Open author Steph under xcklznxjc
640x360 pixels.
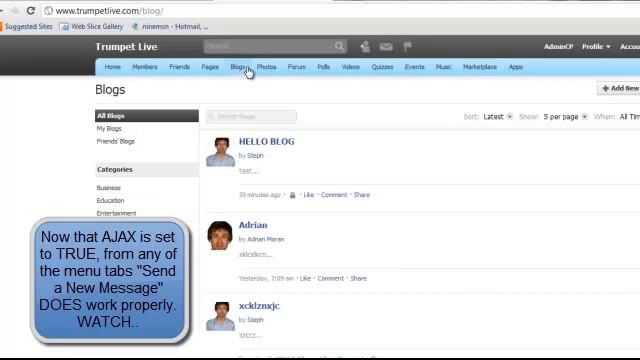click(255, 320)
